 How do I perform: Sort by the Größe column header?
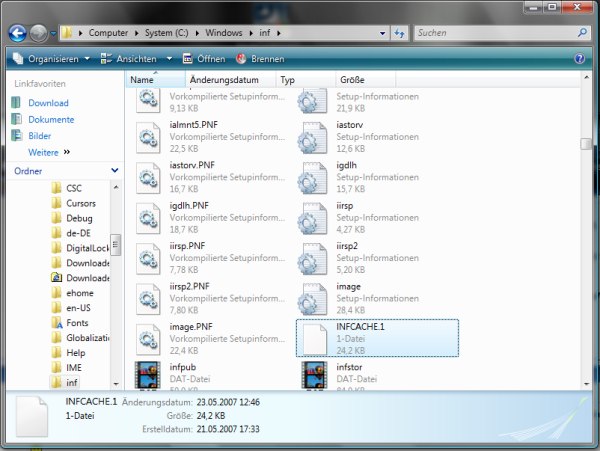[x=365, y=80]
